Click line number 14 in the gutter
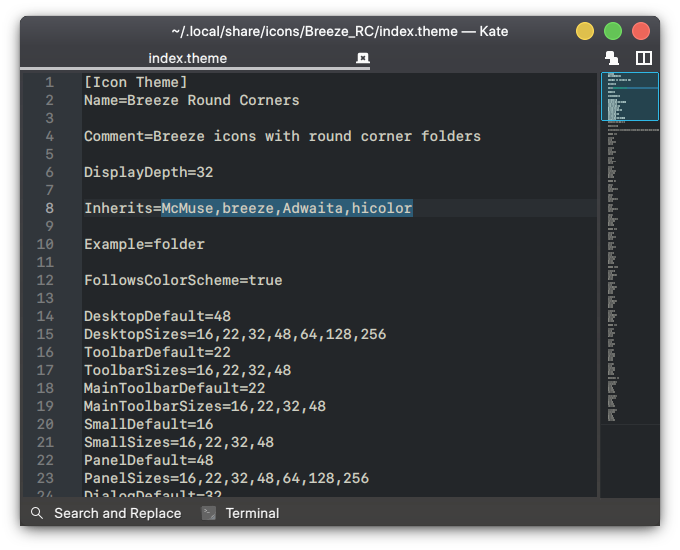Viewport: 680px width, 550px height. (x=45, y=316)
